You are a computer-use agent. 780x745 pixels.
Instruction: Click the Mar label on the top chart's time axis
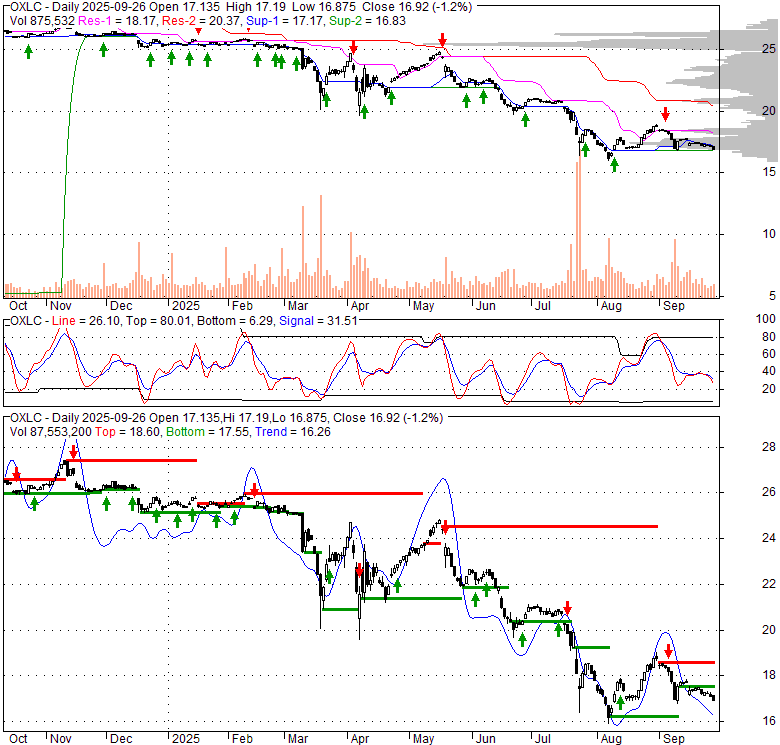[297, 306]
